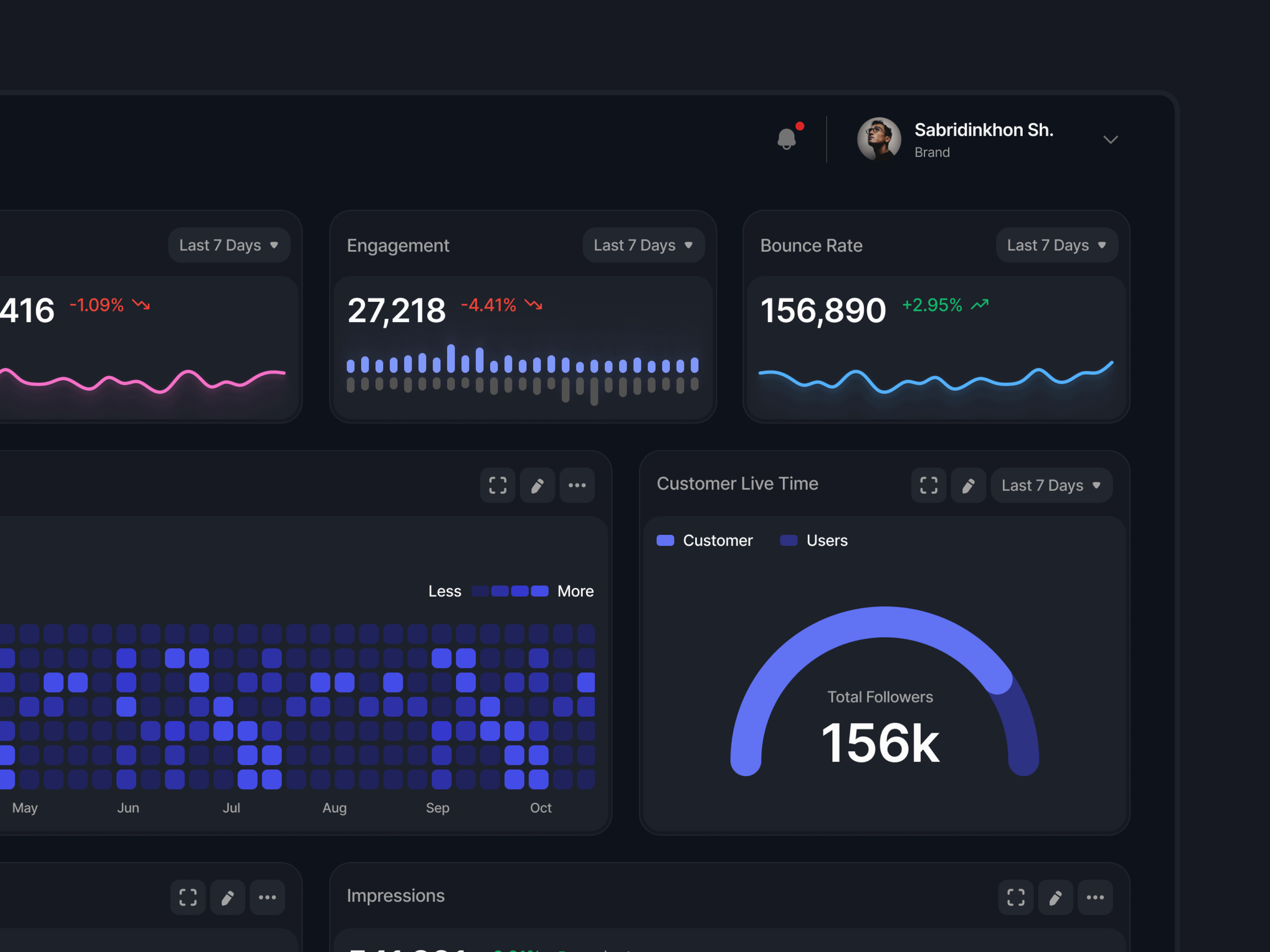The image size is (1270, 952).
Task: Click the brightest heatmap legend swatch
Action: pos(540,591)
